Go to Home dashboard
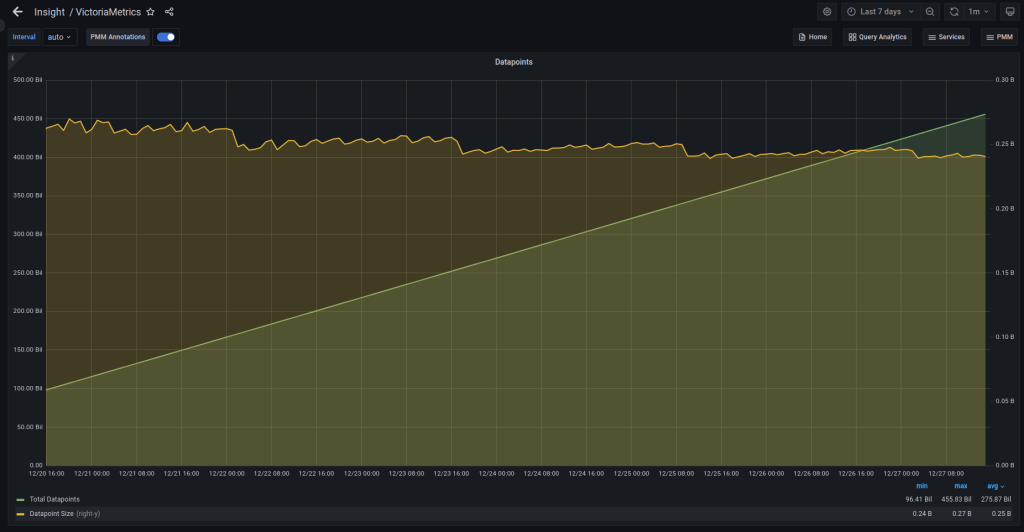 (x=812, y=37)
